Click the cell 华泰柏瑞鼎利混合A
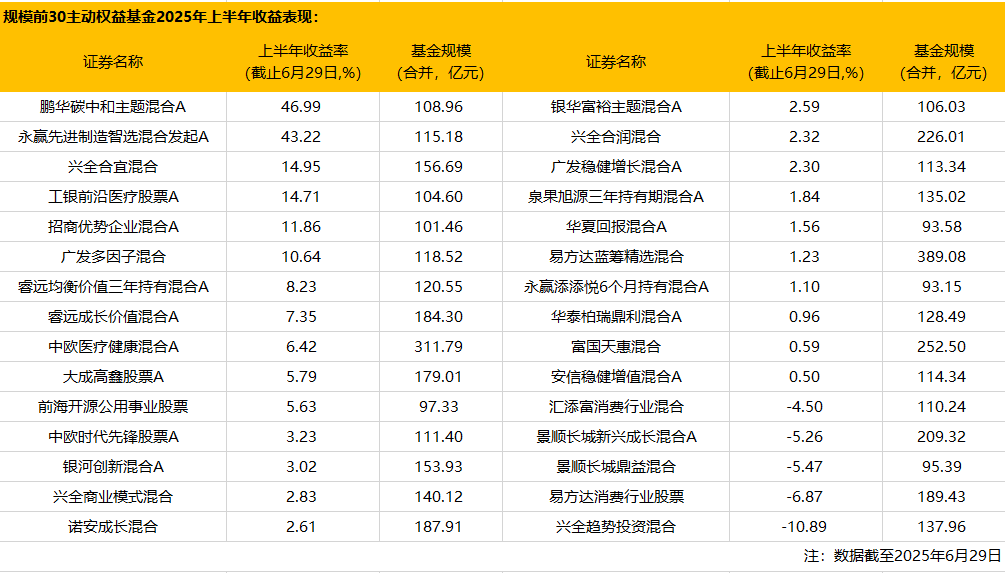The width and height of the screenshot is (1005, 573). click(x=616, y=317)
